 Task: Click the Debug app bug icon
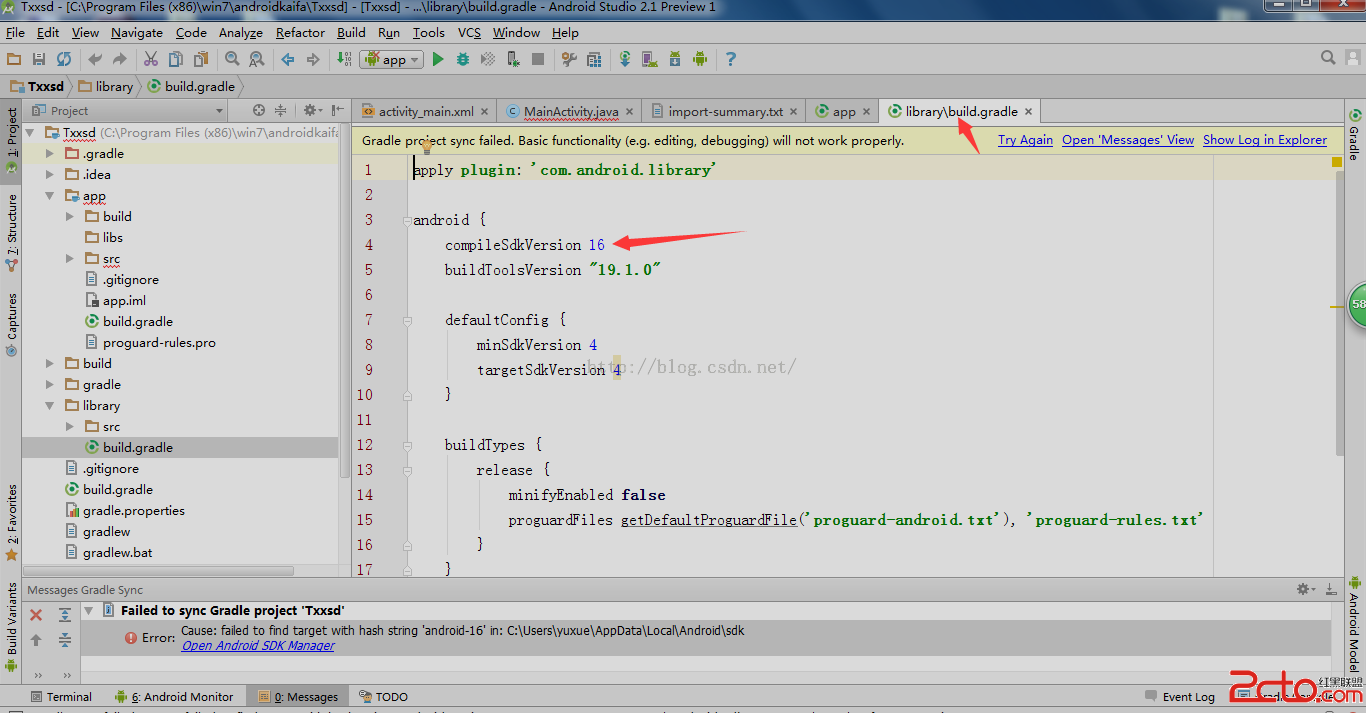click(x=462, y=60)
